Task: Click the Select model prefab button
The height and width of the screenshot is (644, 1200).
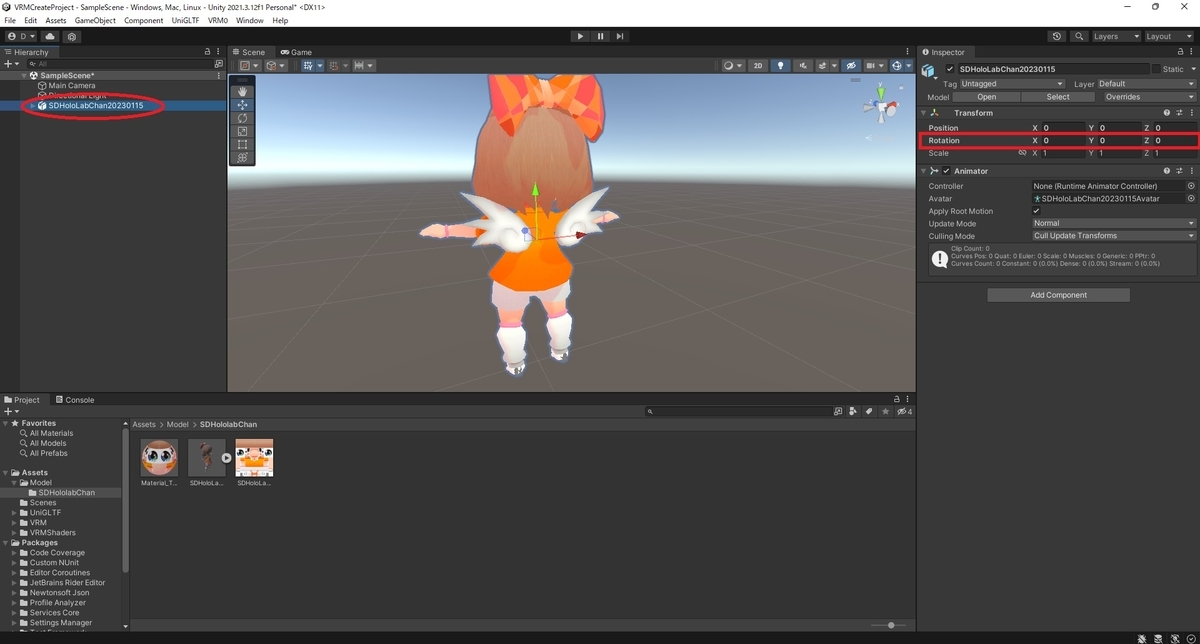Action: [x=1058, y=97]
